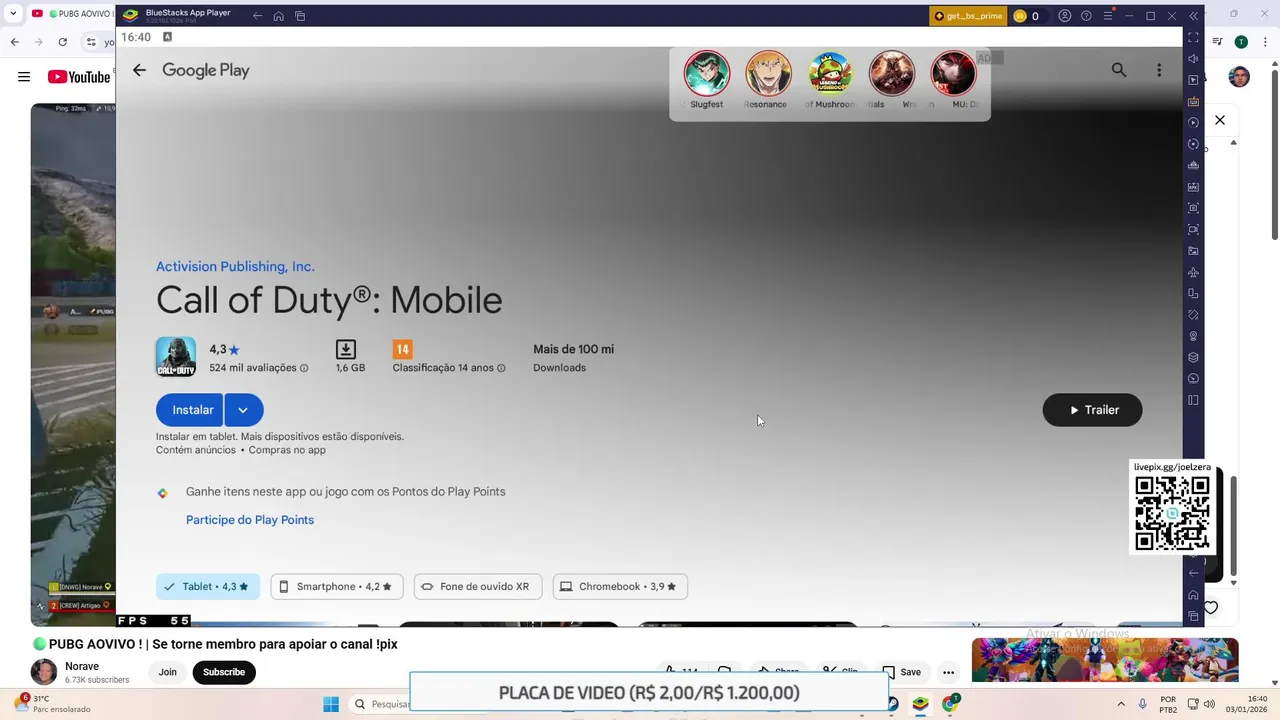
Task: Go to YouTube home via logo
Action: click(x=79, y=77)
